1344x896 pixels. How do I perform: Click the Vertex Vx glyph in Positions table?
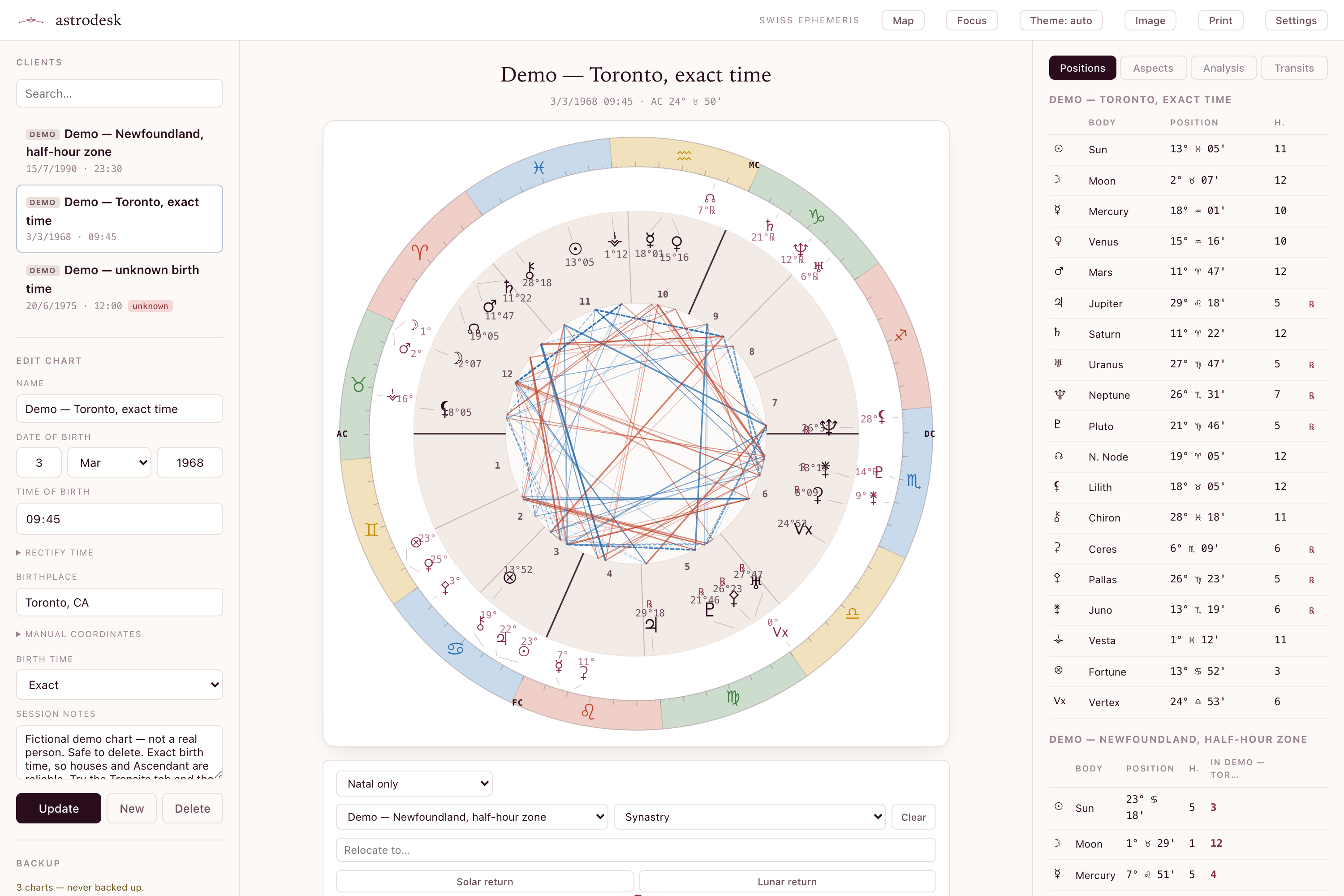[1060, 702]
